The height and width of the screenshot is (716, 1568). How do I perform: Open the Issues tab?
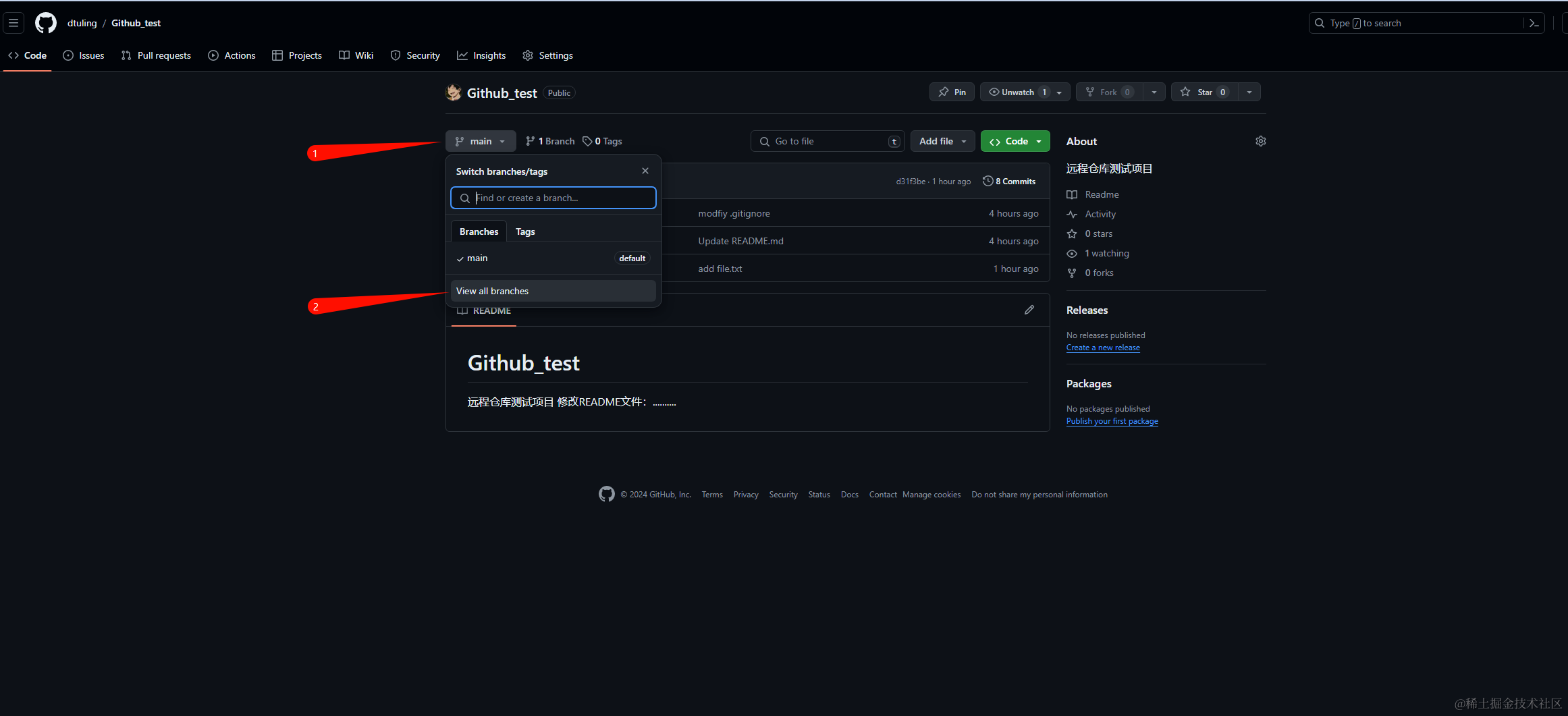point(84,55)
